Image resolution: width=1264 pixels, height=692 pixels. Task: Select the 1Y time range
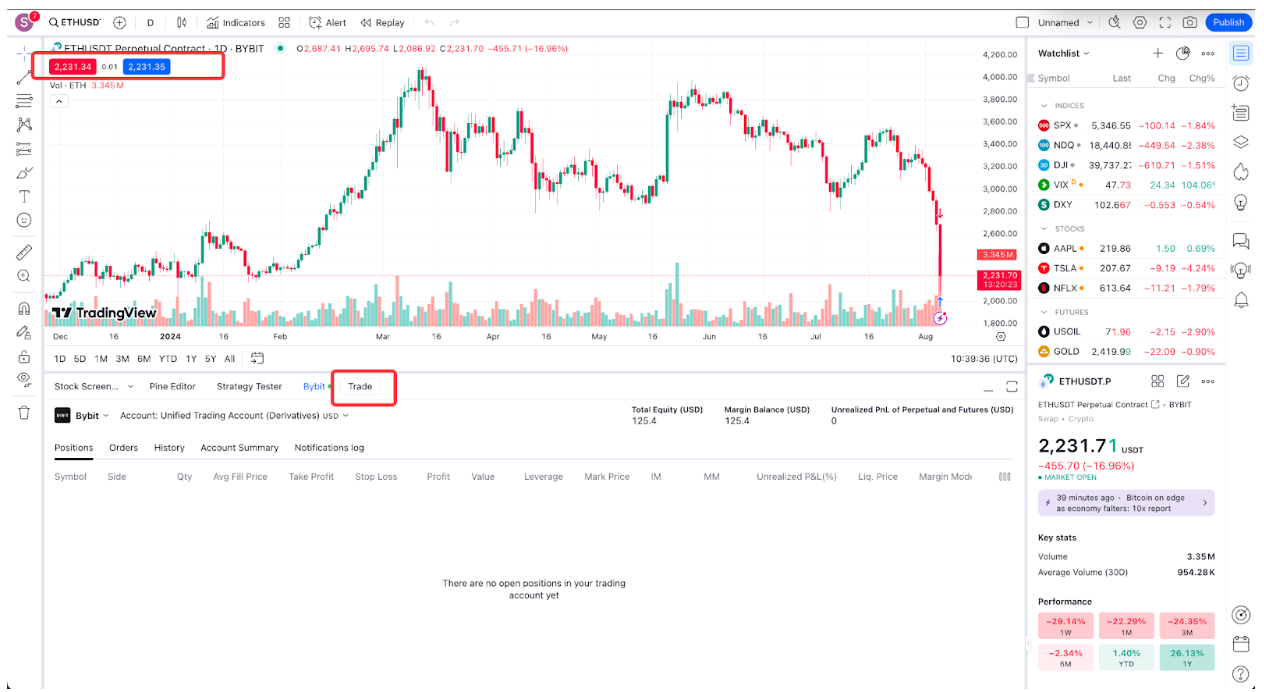[x=191, y=359]
